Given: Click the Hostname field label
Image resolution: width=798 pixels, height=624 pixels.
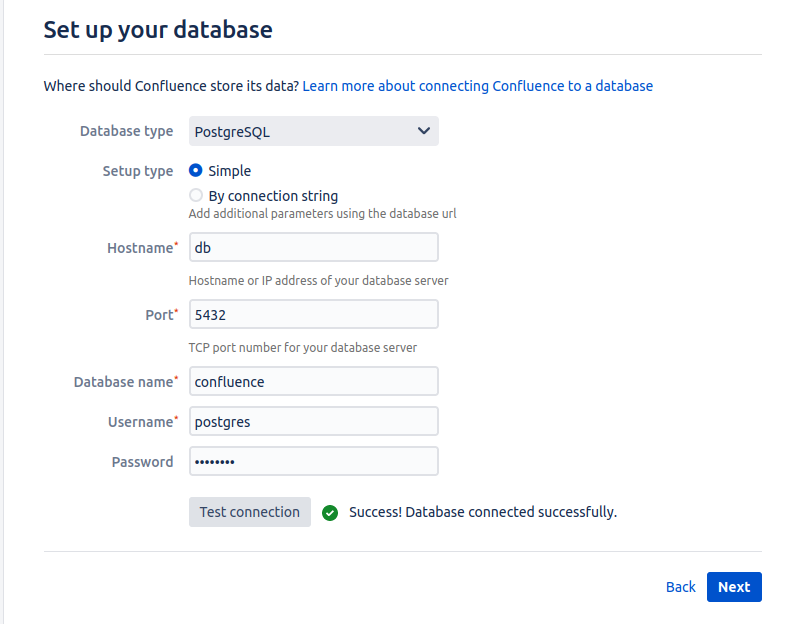Looking at the screenshot, I should (x=142, y=248).
